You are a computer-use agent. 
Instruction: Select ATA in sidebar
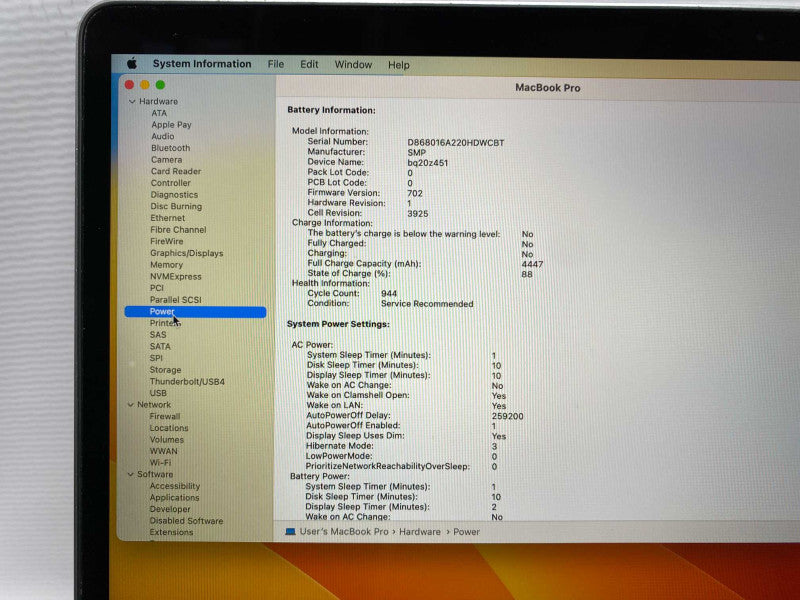click(x=159, y=113)
